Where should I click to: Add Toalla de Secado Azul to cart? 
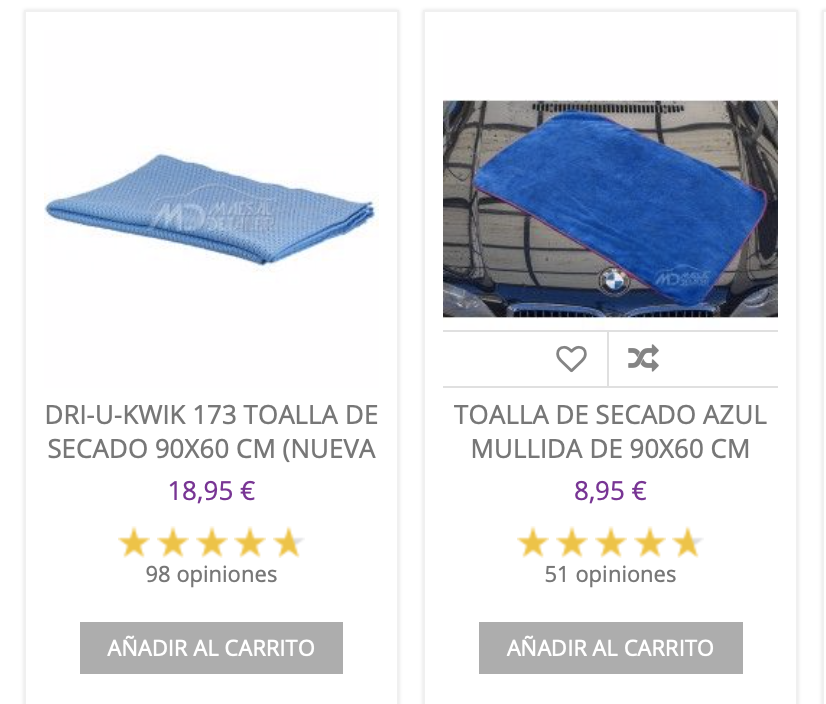[x=611, y=648]
